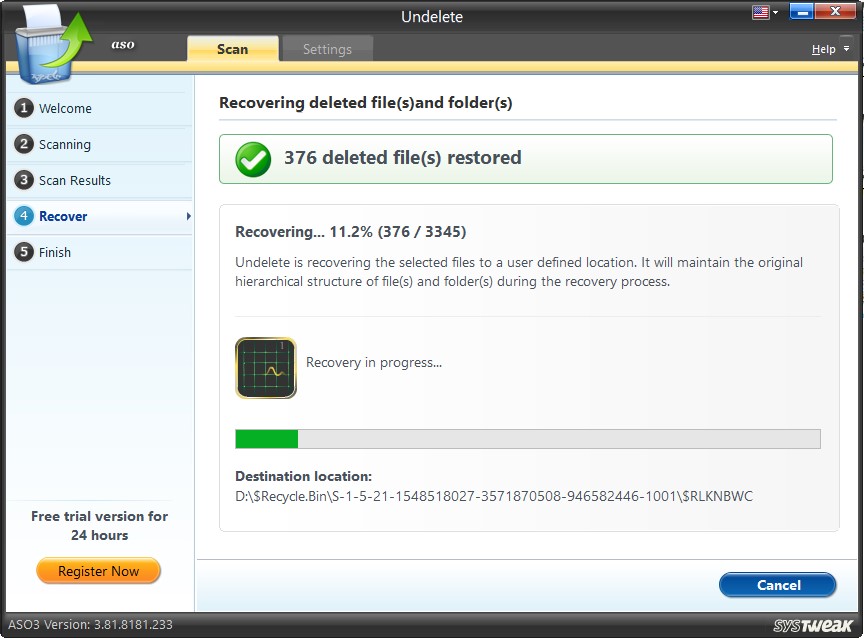Click the recovery in progress monitor icon

point(265,368)
